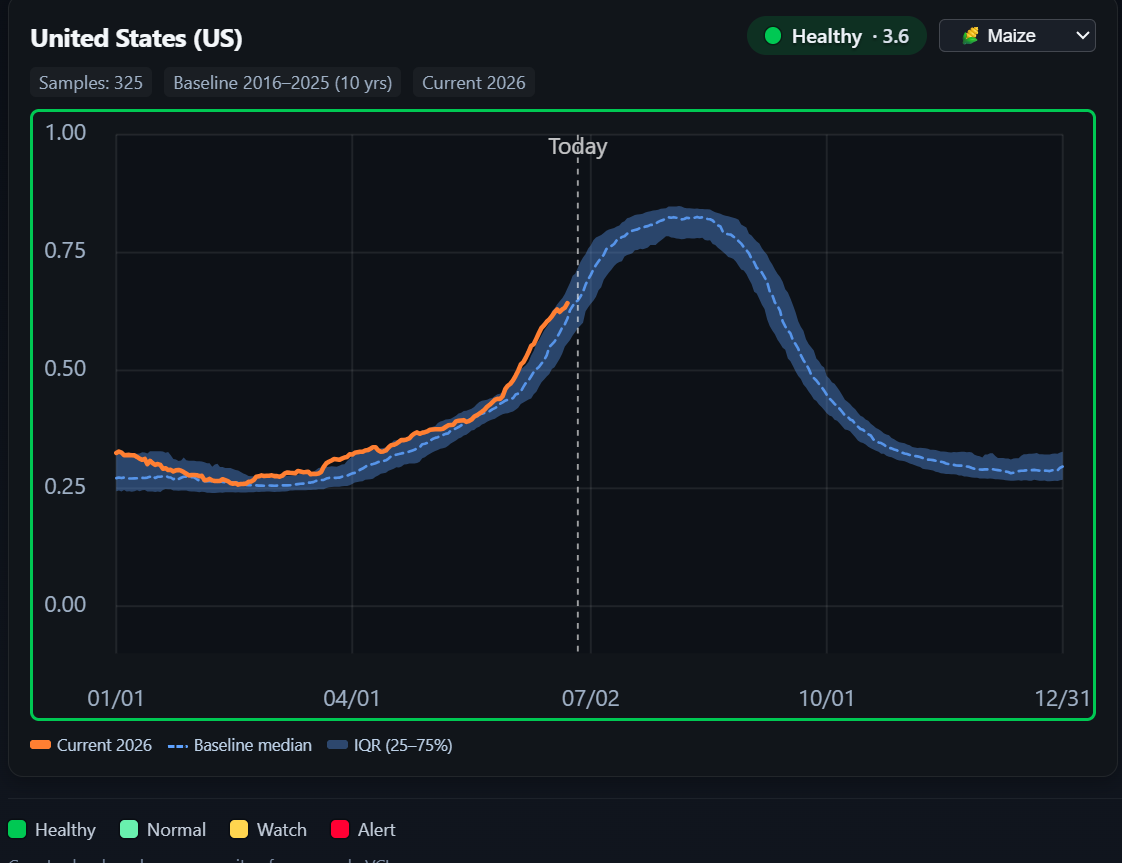
Task: Click the mint Normal legend square
Action: point(129,829)
